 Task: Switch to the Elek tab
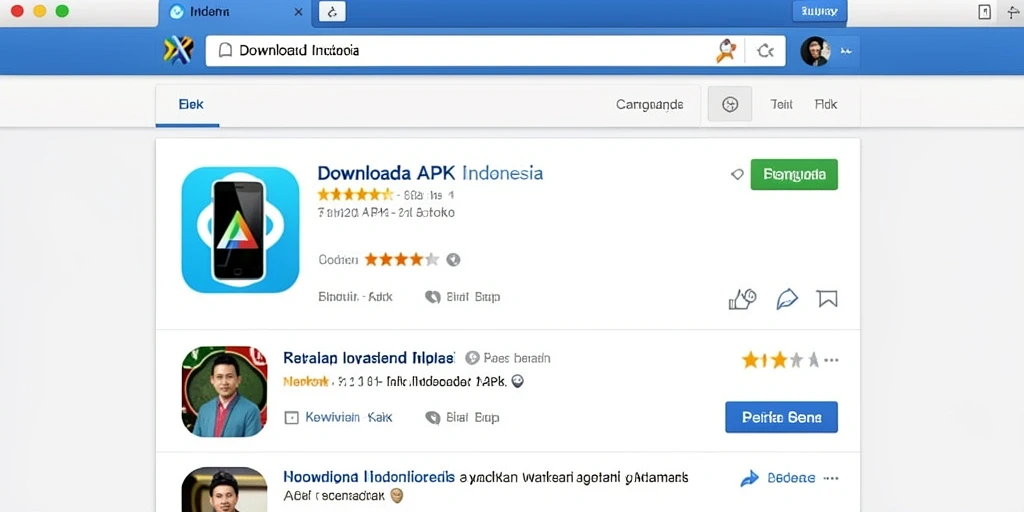pyautogui.click(x=191, y=104)
